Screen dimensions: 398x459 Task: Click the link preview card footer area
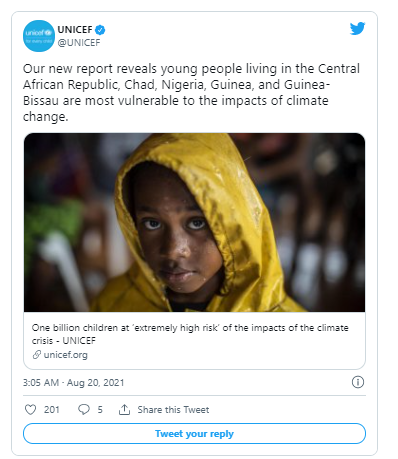tap(194, 340)
